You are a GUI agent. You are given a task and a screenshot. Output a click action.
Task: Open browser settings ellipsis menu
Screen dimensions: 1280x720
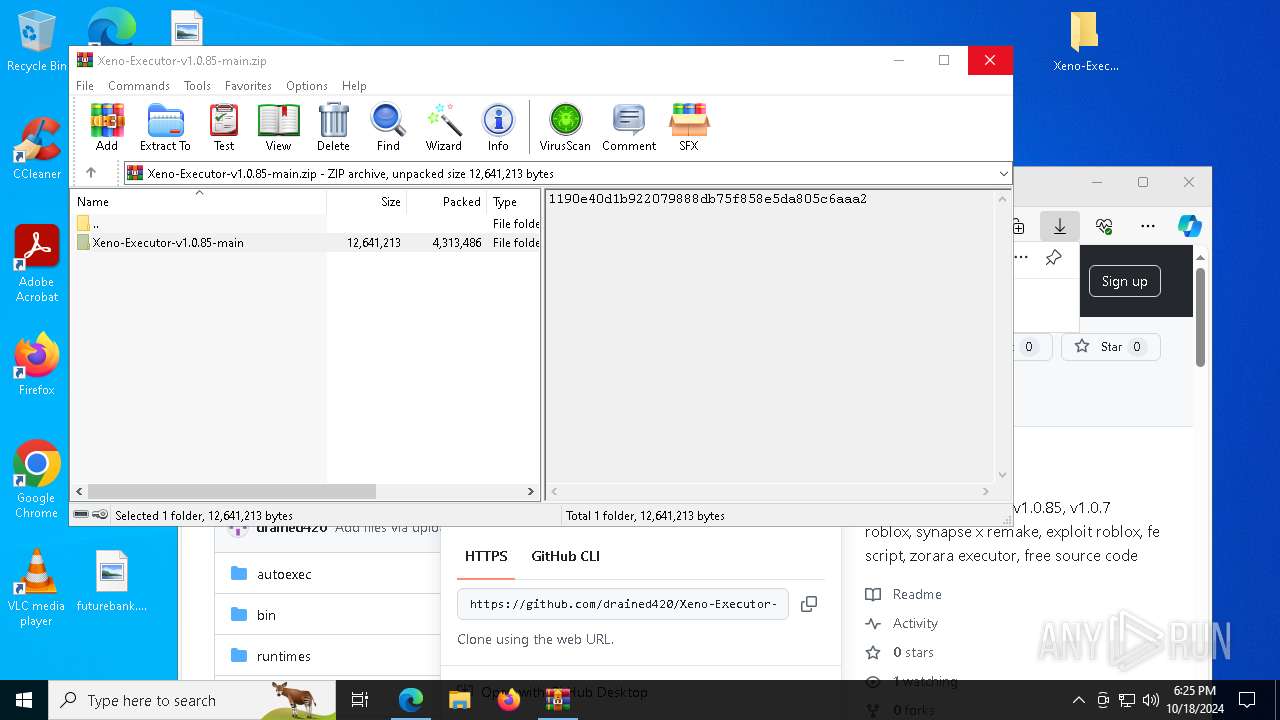1147,227
